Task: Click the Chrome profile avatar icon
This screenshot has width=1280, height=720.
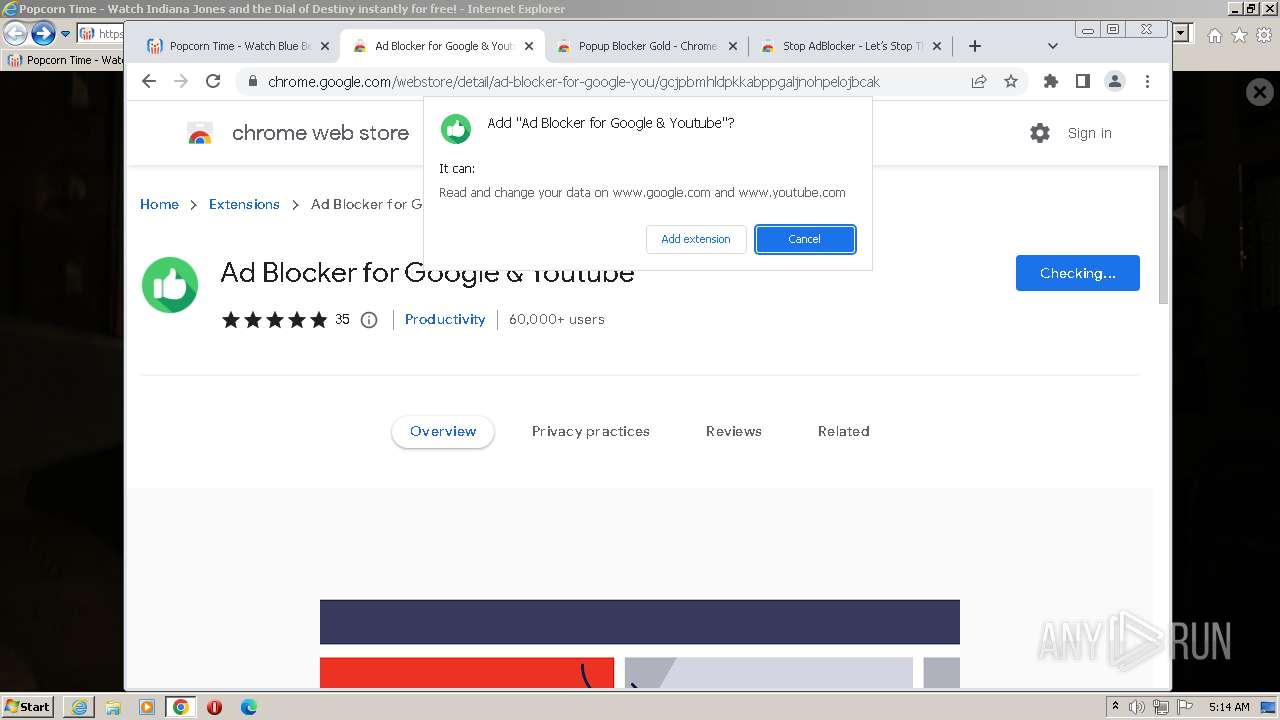Action: [x=1114, y=82]
